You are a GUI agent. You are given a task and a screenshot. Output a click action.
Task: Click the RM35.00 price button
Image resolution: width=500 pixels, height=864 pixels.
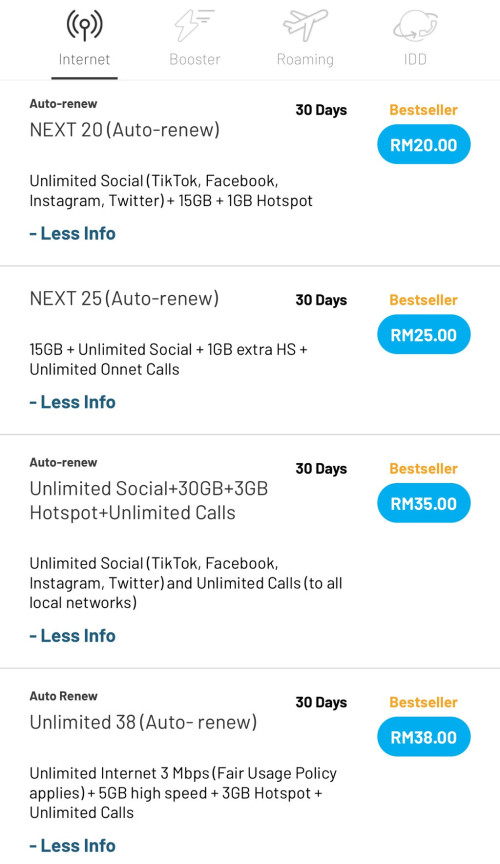423,503
